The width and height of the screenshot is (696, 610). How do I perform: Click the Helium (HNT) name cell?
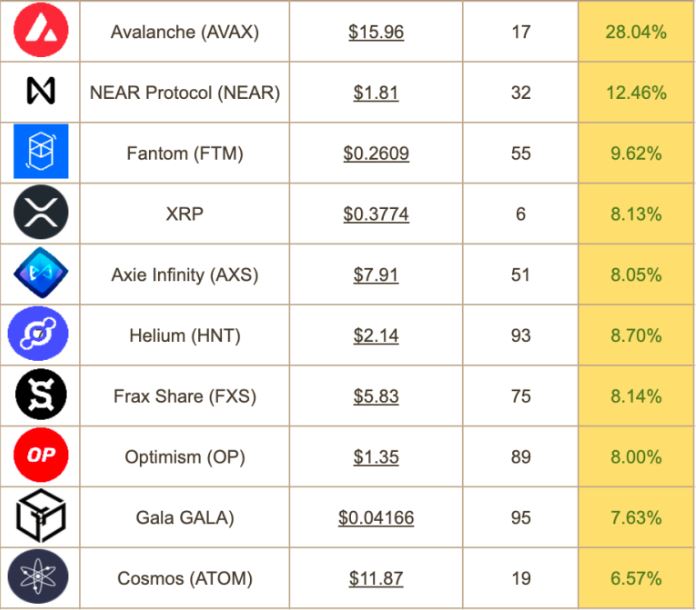(185, 335)
